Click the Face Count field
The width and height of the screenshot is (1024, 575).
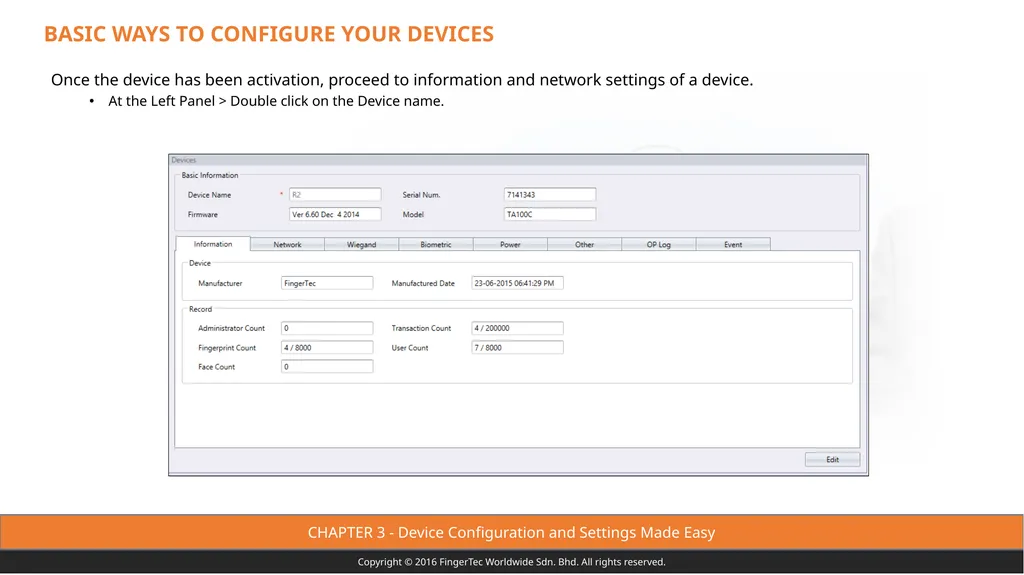pos(327,367)
